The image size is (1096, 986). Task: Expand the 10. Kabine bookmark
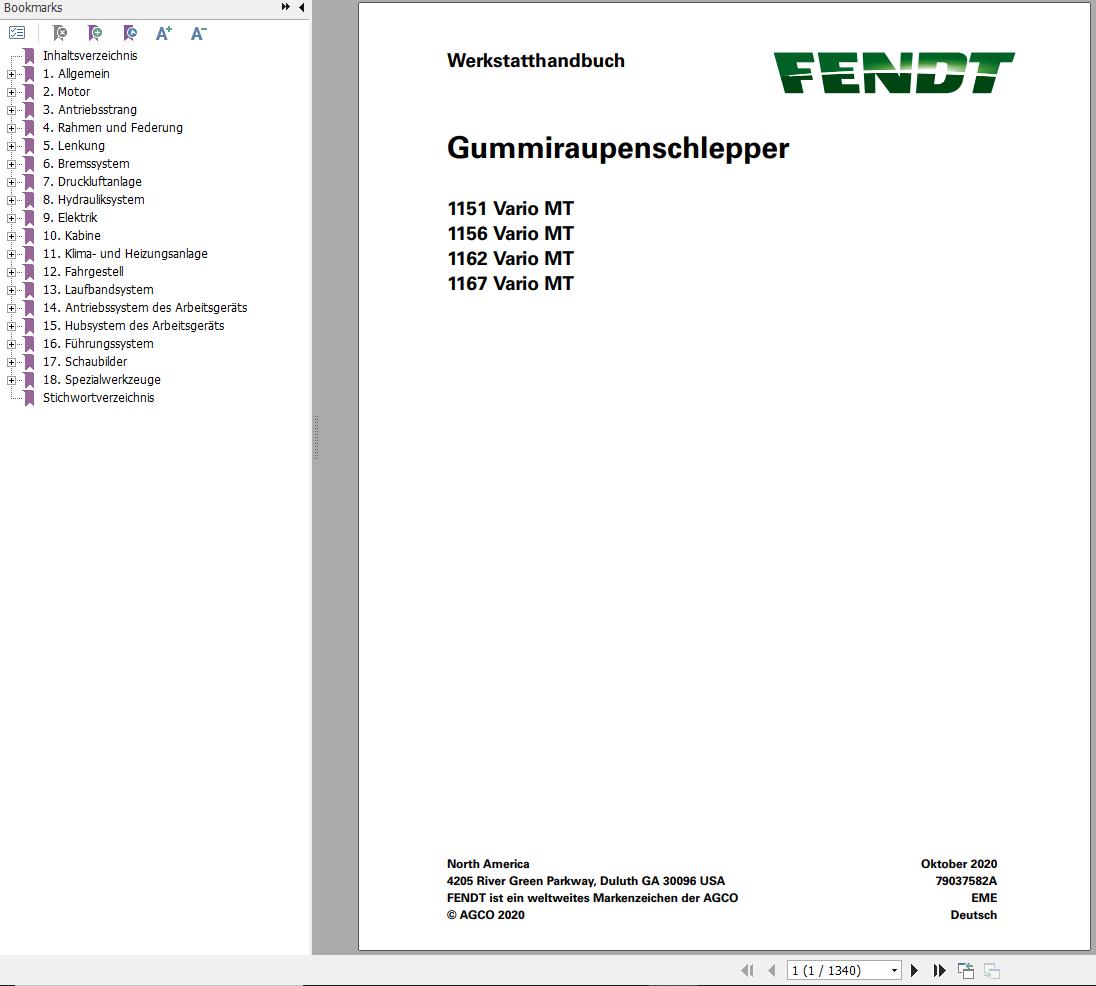(11, 236)
